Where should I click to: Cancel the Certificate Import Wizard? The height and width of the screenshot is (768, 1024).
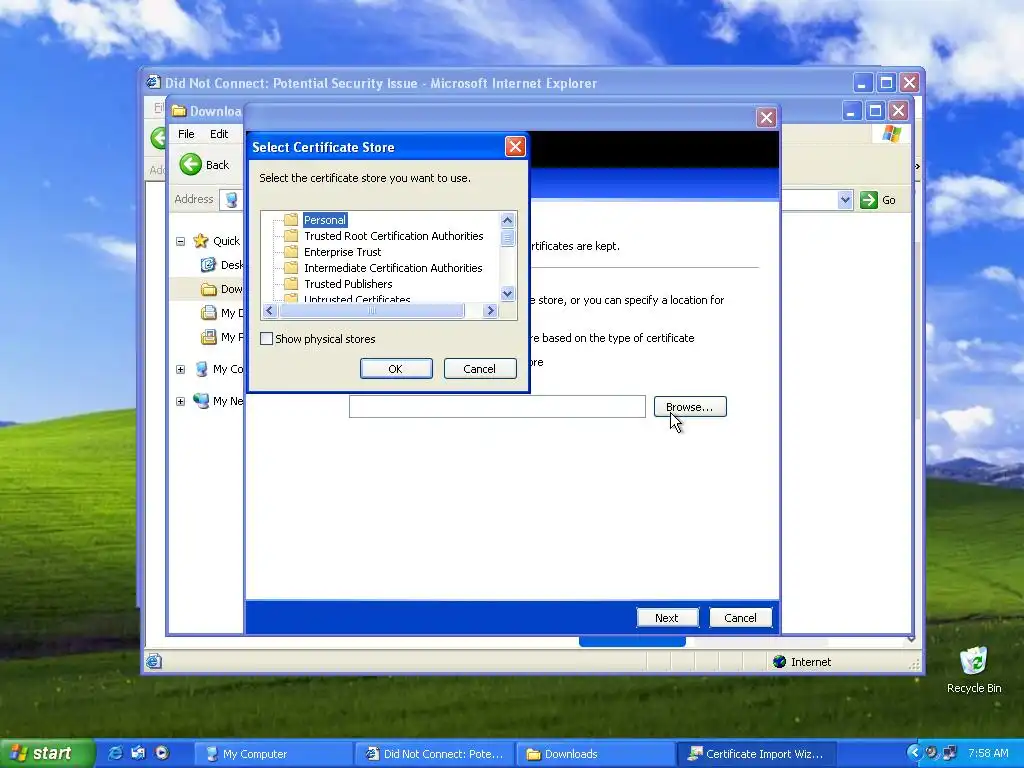(x=740, y=618)
